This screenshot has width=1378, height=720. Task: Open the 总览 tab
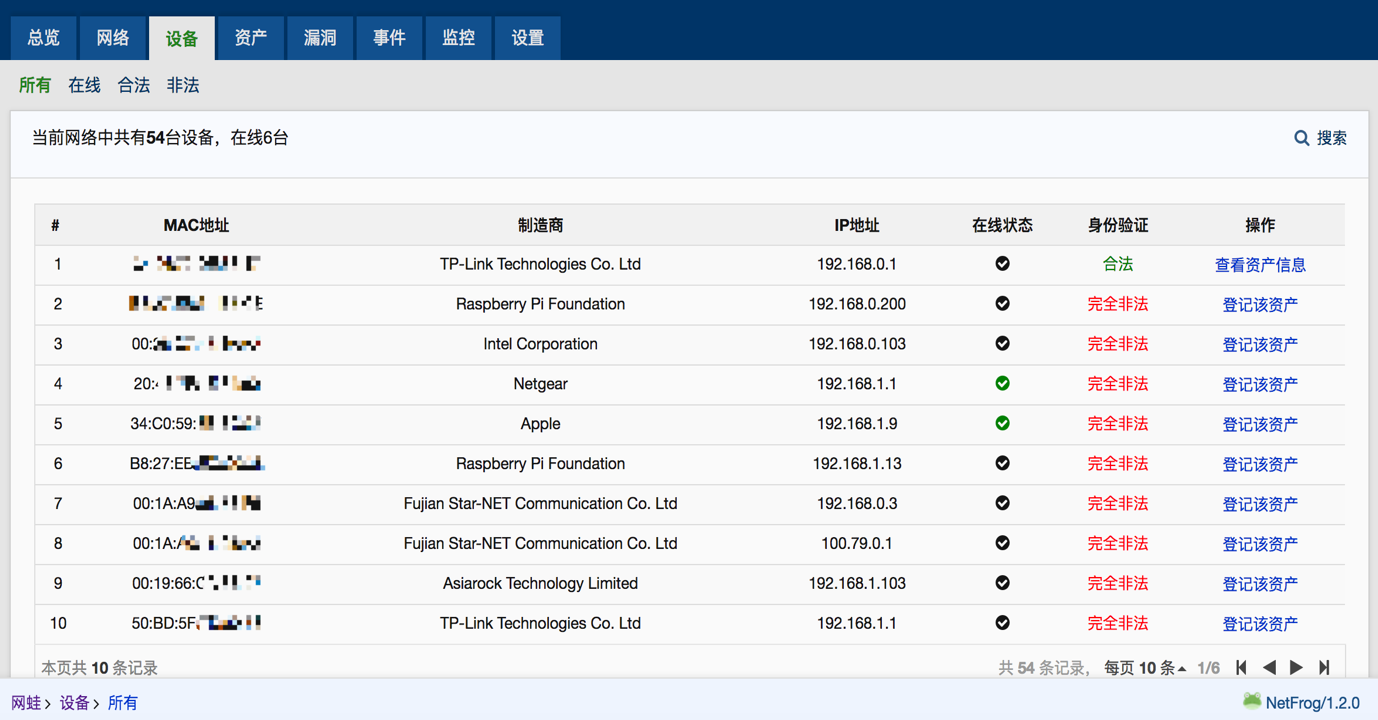click(44, 38)
